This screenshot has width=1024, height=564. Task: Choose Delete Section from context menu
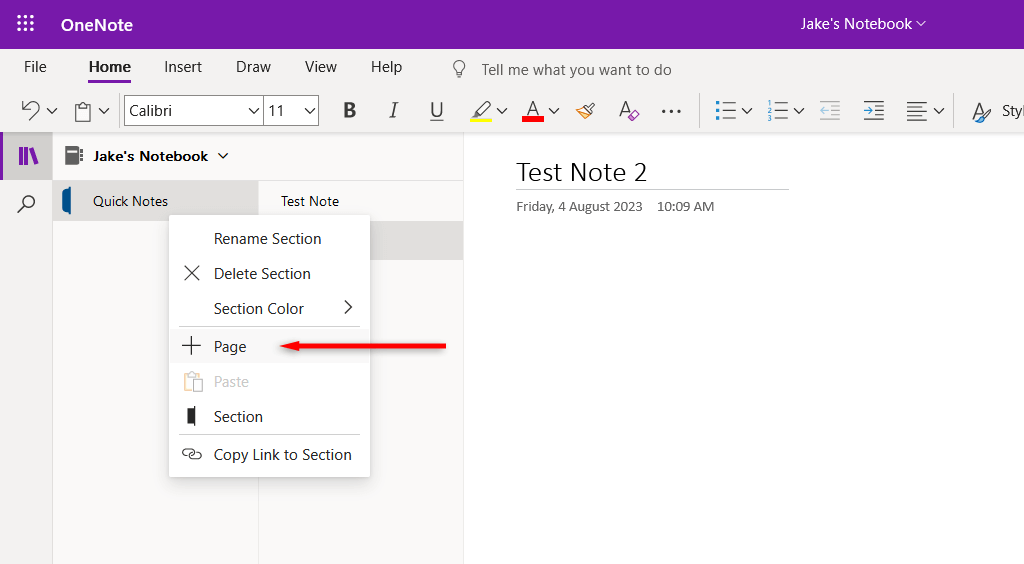click(x=262, y=273)
